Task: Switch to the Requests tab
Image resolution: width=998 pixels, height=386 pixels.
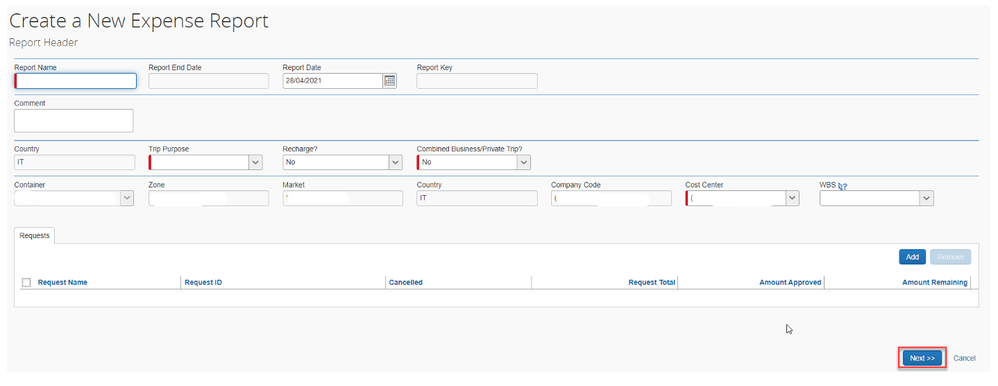Action: pos(34,236)
